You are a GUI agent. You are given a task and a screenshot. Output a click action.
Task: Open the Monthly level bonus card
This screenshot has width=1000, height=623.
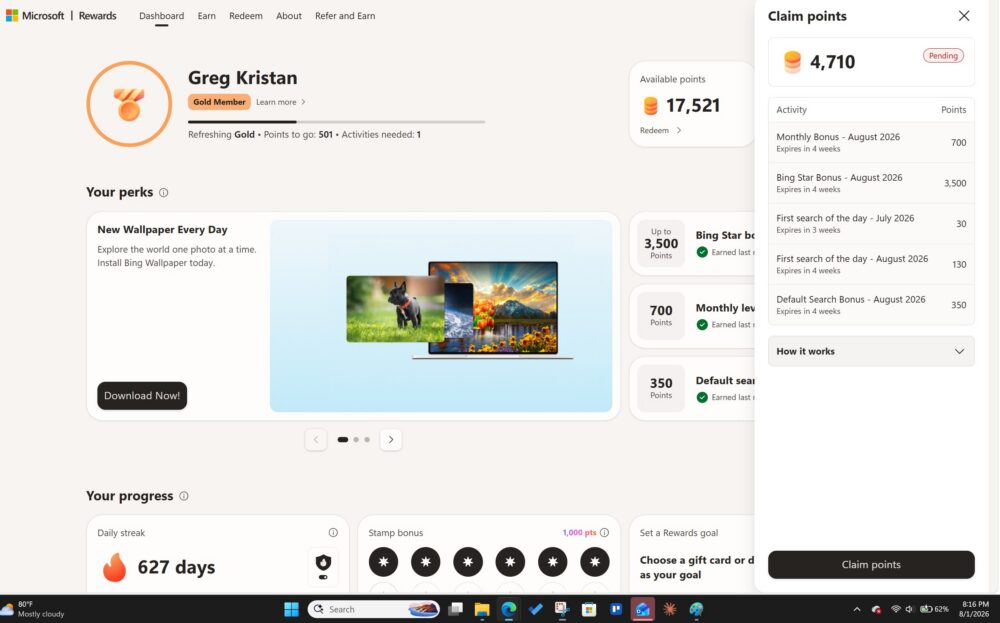[692, 316]
